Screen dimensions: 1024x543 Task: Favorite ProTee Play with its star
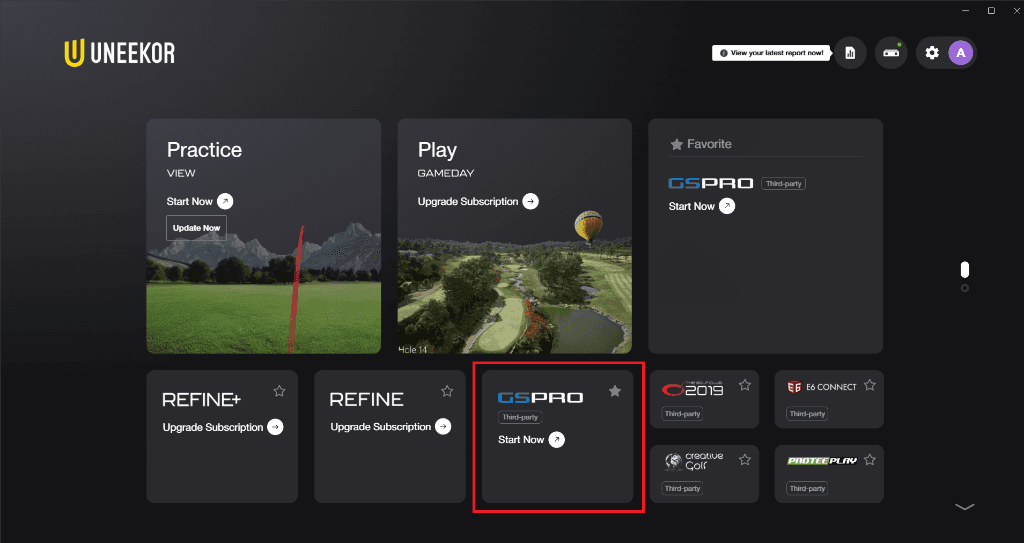[x=869, y=460]
